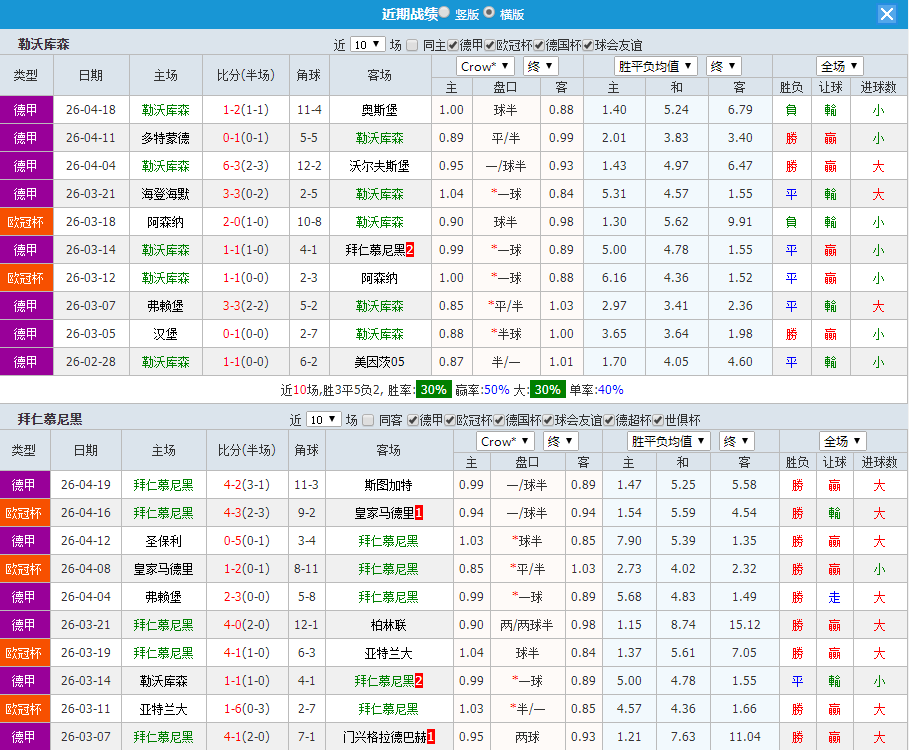The height and width of the screenshot is (750, 909).
Task: Click the 30% win-rate green badge
Action: (x=431, y=390)
